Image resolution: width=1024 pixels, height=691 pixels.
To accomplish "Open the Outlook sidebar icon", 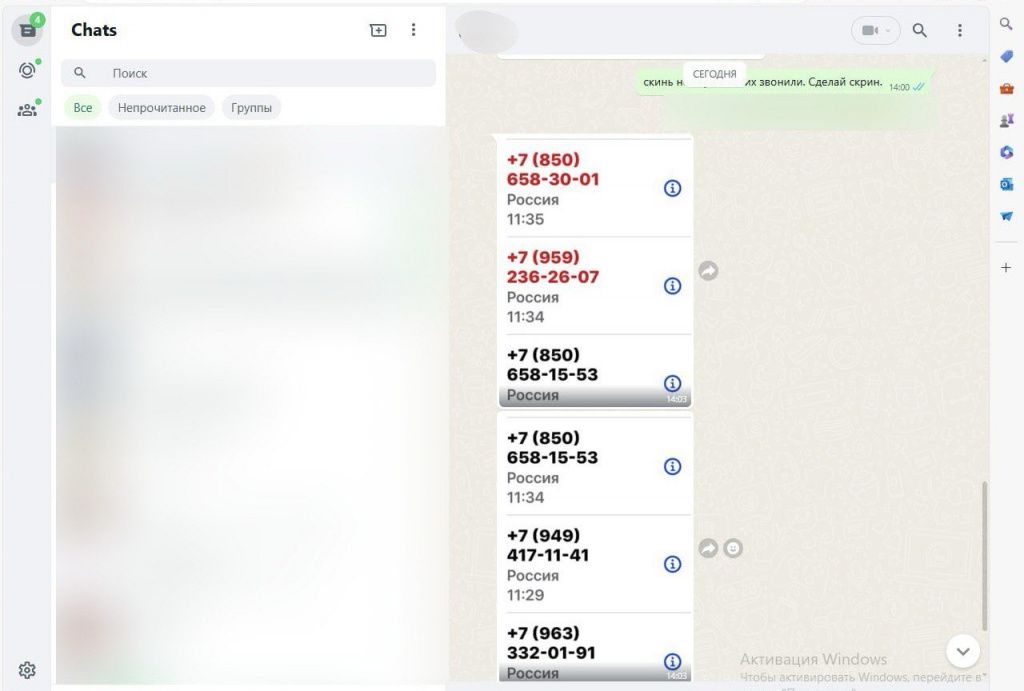I will [x=1006, y=184].
